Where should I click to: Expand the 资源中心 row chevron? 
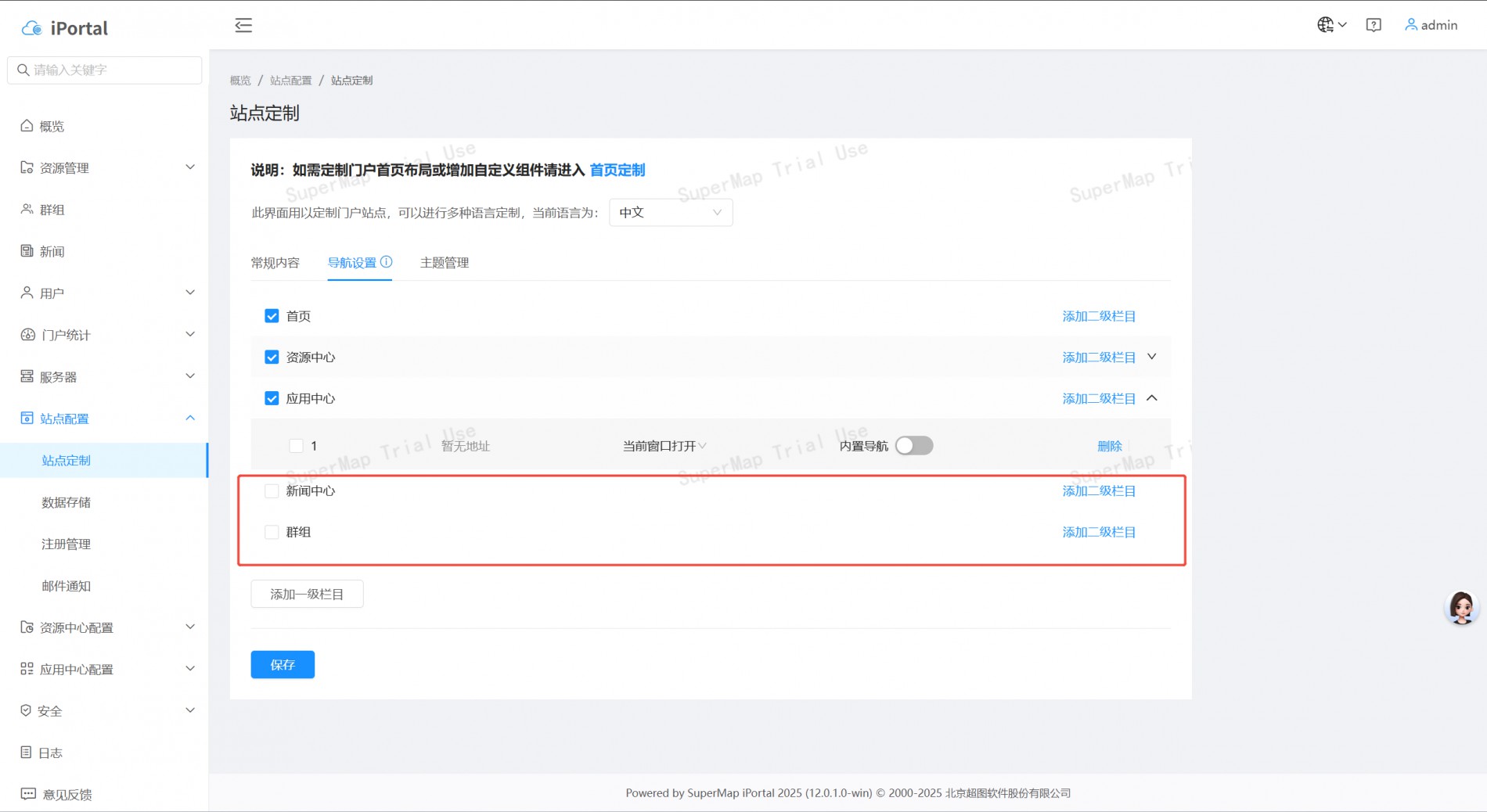click(x=1151, y=357)
